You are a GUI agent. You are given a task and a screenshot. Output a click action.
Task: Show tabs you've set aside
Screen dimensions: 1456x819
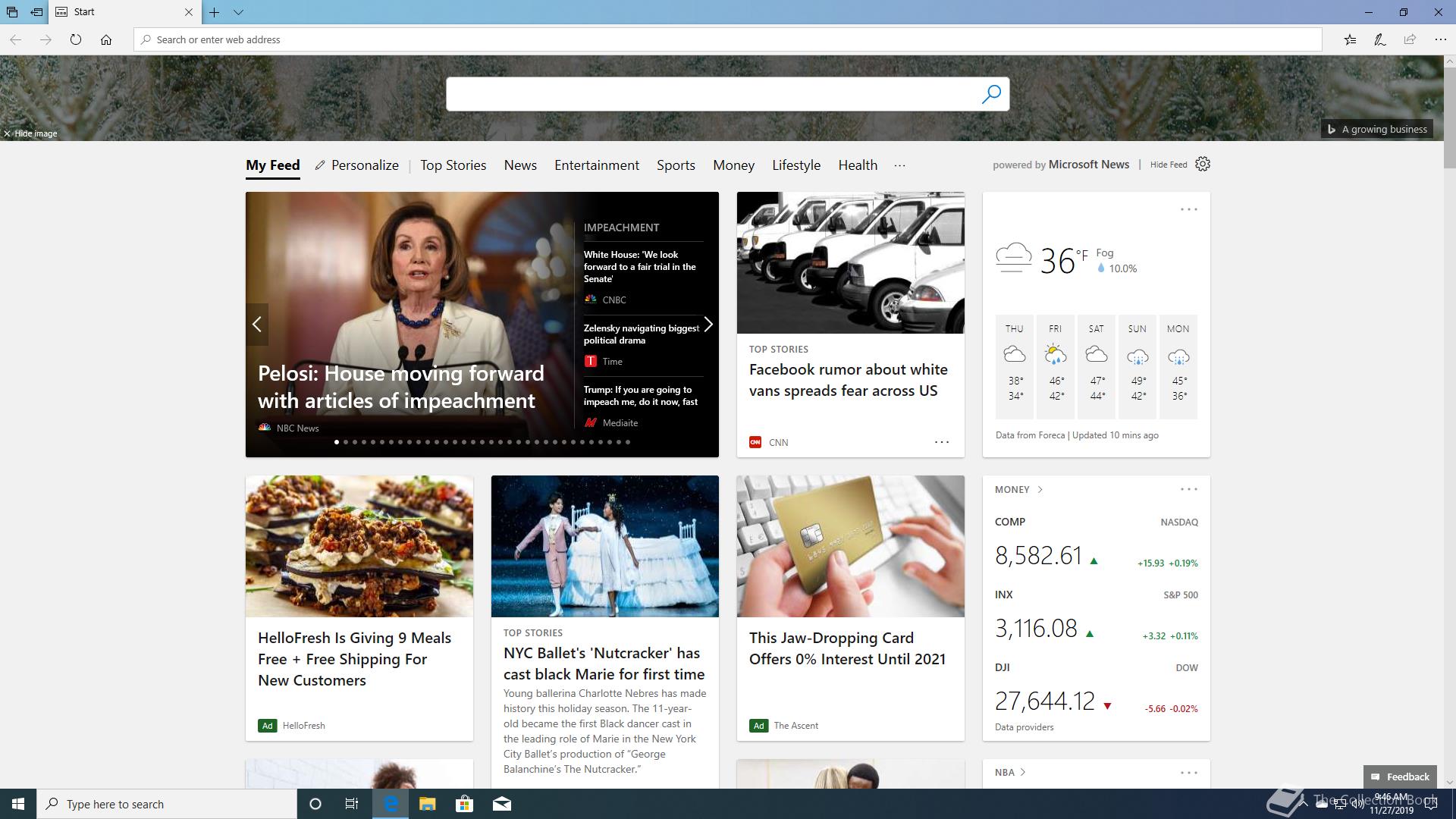point(11,12)
